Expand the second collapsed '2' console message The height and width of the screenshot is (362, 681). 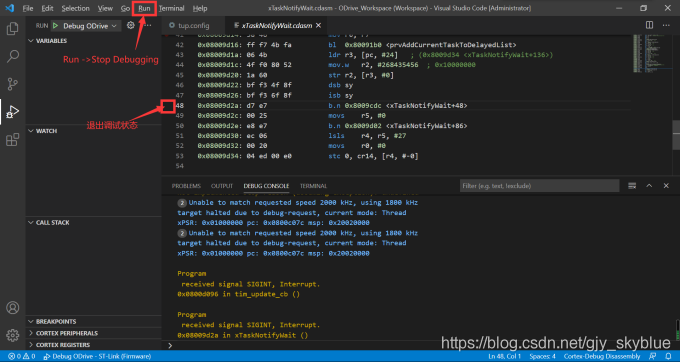[x=182, y=233]
